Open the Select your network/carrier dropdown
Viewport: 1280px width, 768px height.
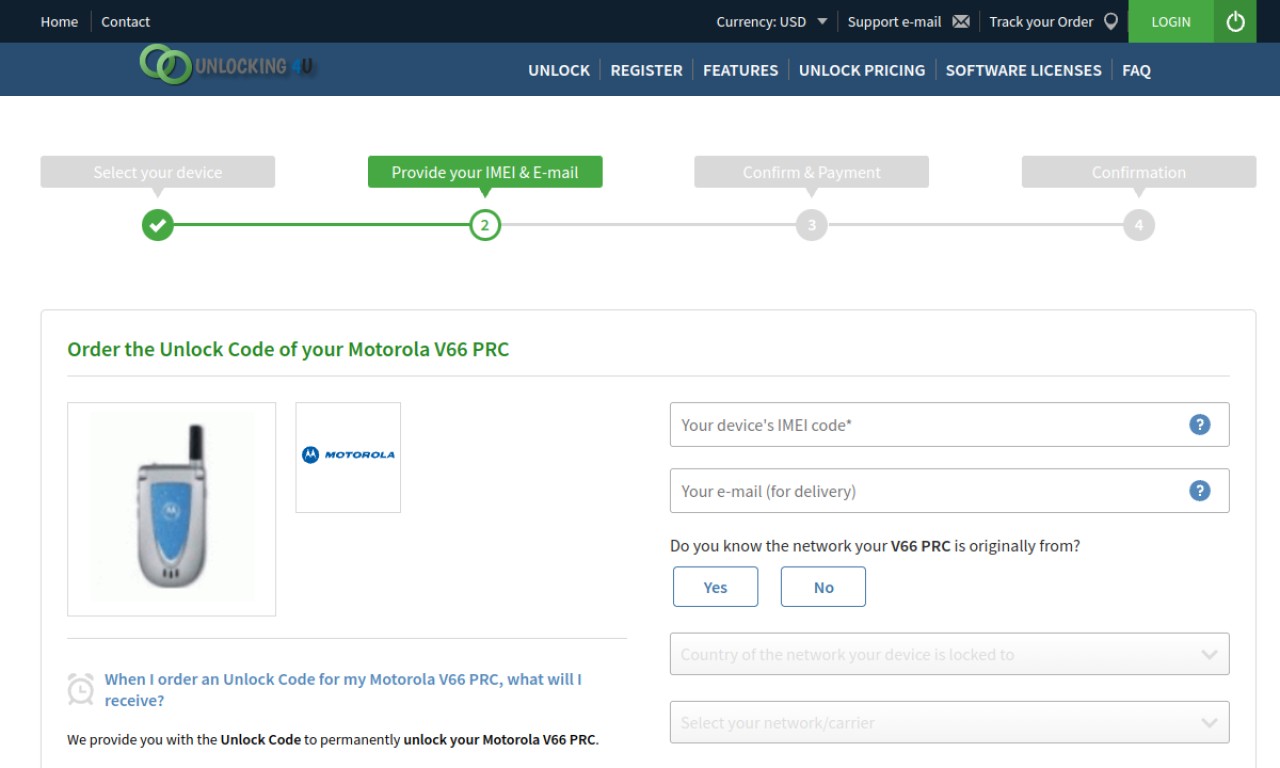click(949, 722)
